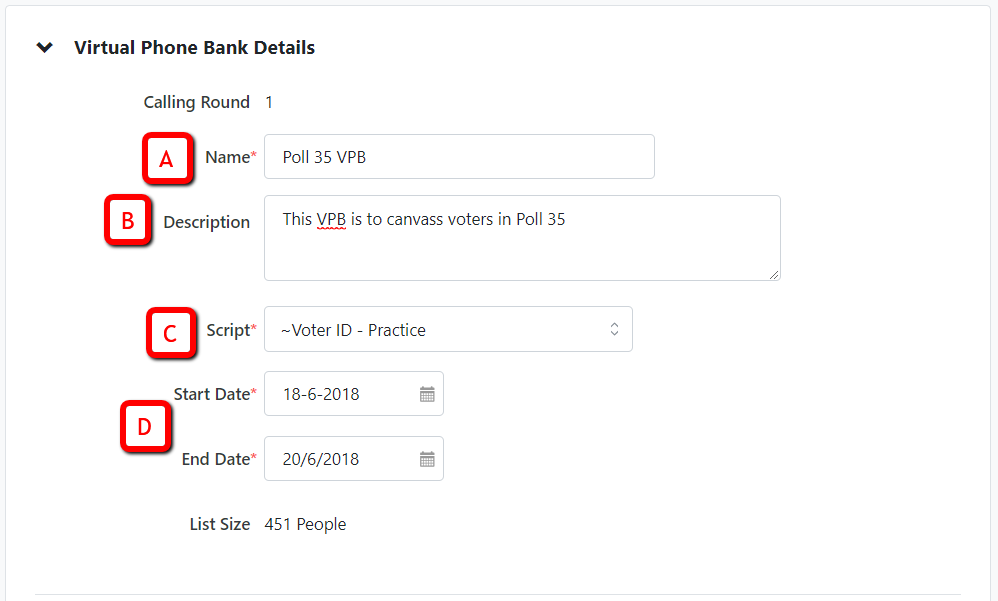This screenshot has height=601, width=998.
Task: Click the red A annotation marker
Action: click(167, 159)
